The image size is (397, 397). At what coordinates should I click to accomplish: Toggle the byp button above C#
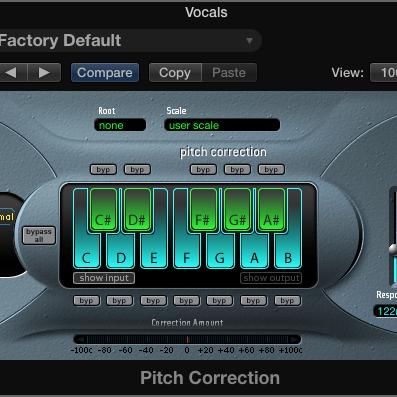[x=103, y=169]
